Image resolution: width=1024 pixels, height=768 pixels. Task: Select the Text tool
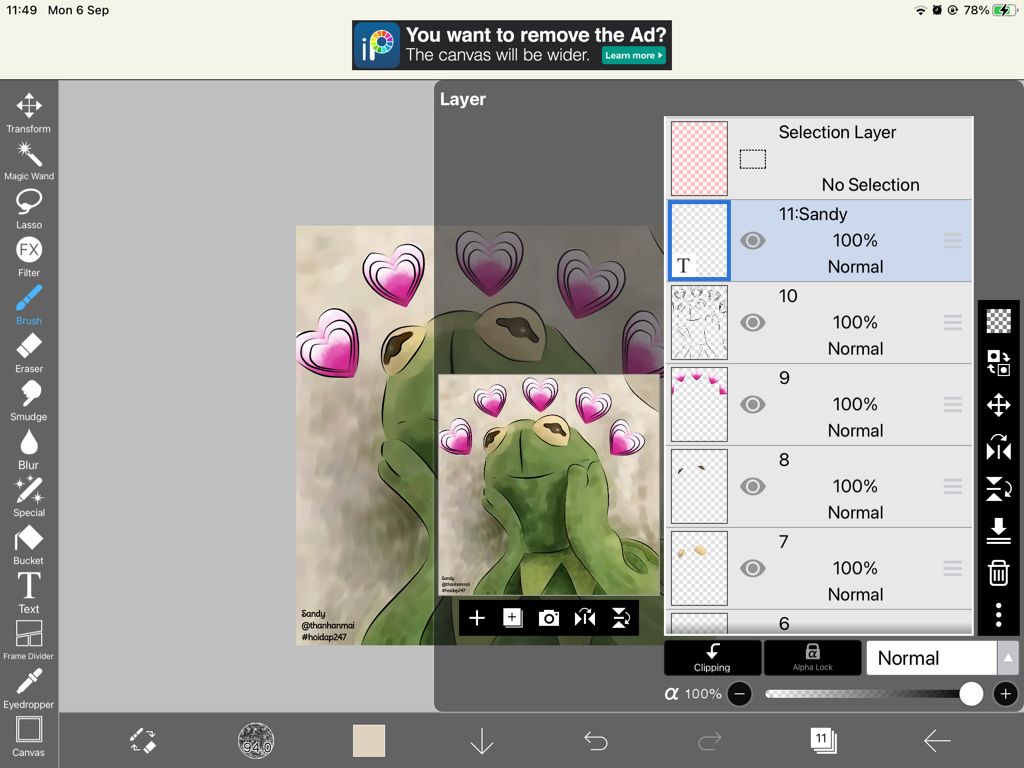(x=29, y=592)
